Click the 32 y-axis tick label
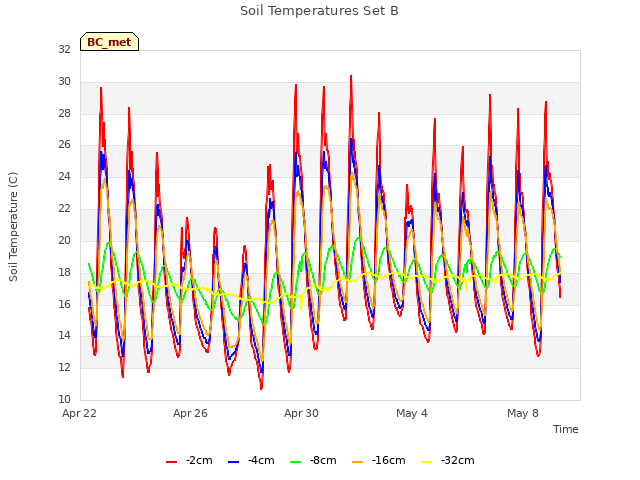This screenshot has width=640, height=480. (64, 49)
